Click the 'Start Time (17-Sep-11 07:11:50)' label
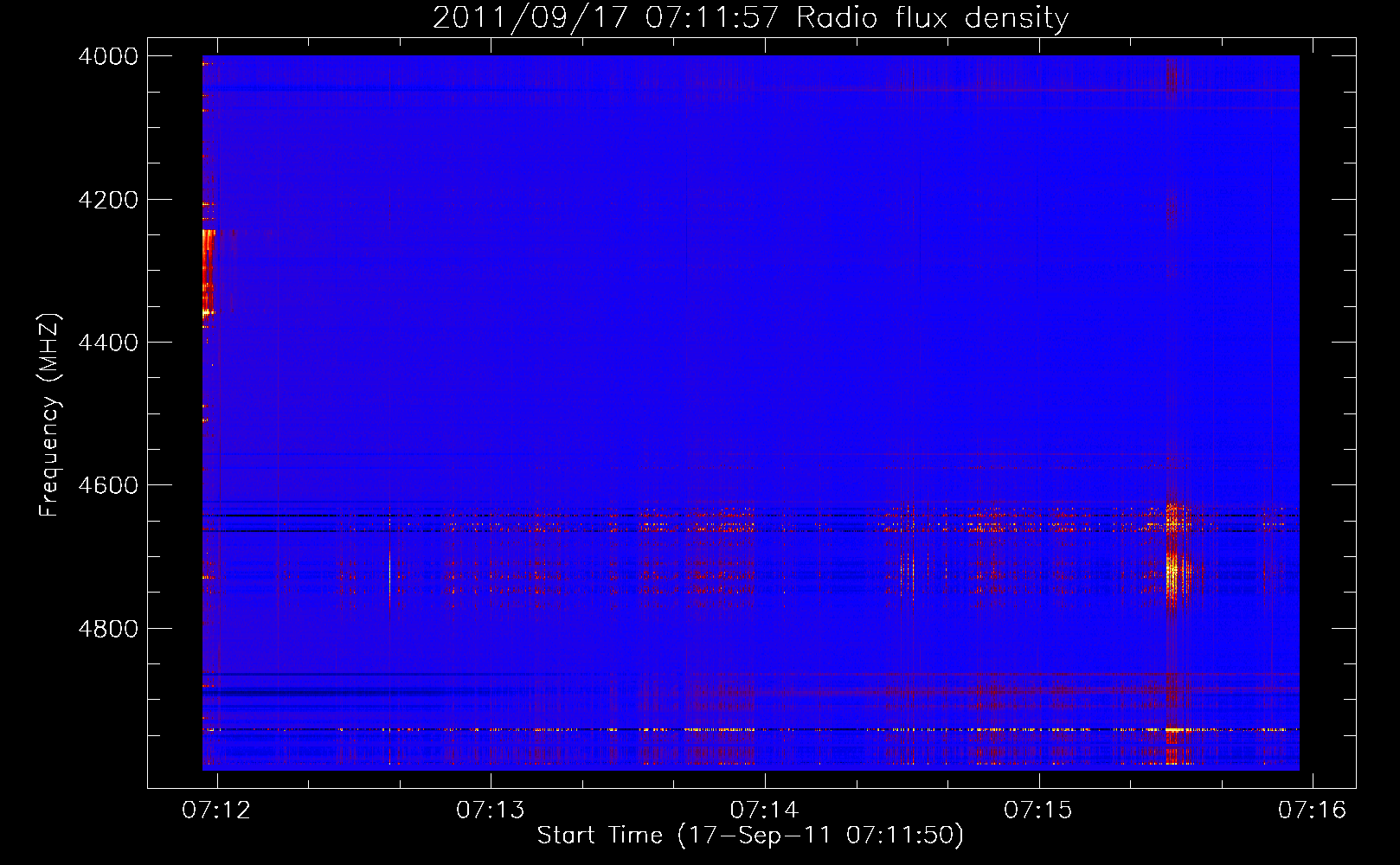Viewport: 1400px width, 865px height. point(750,836)
